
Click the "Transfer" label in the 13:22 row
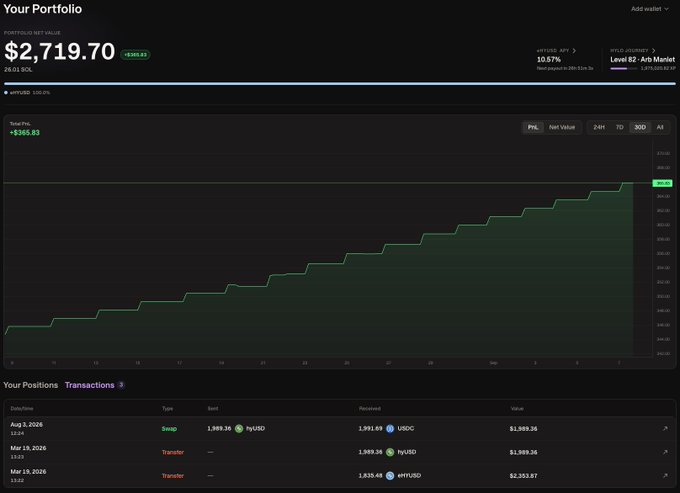(173, 476)
